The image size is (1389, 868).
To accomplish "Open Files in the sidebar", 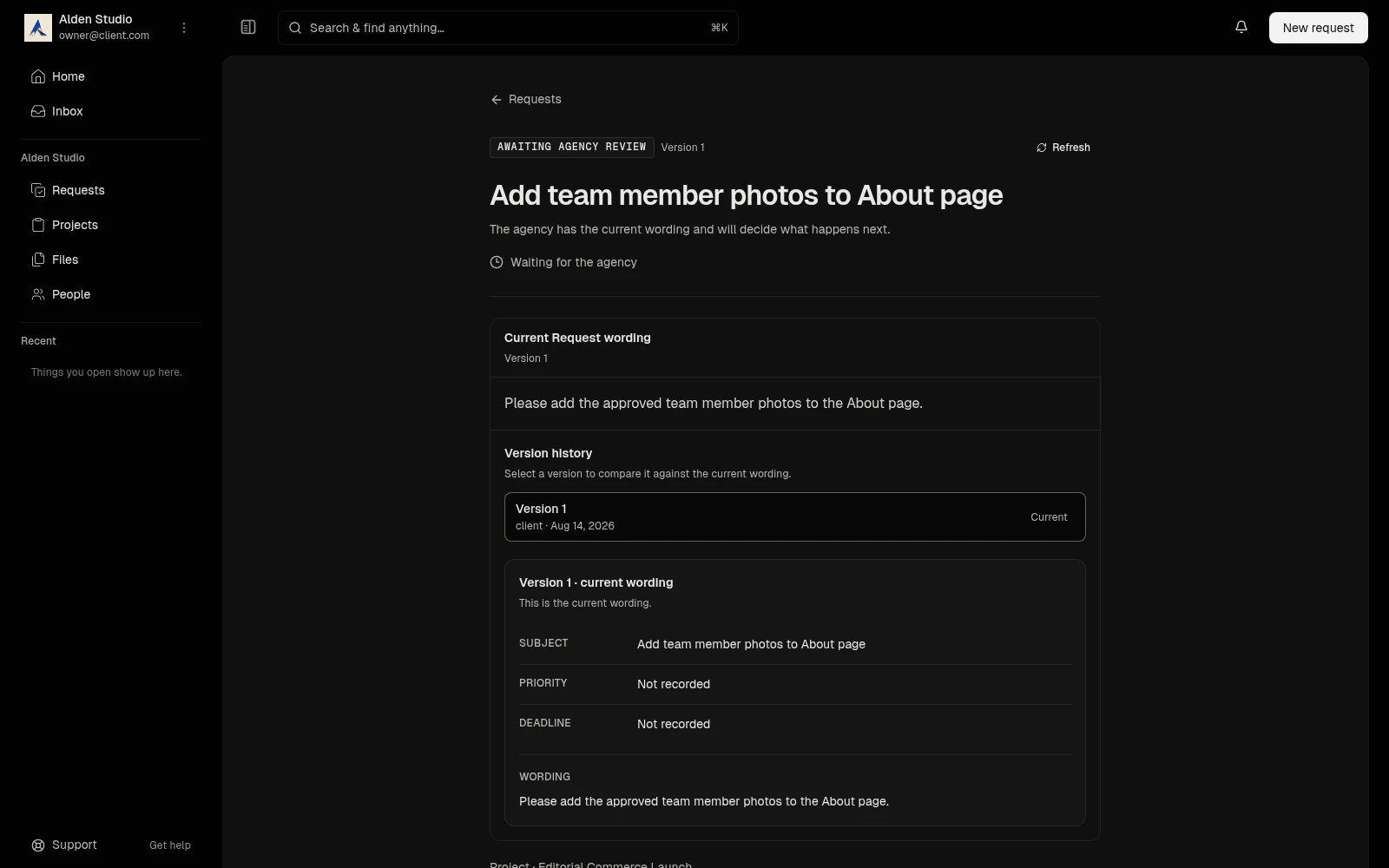I will (111, 260).
